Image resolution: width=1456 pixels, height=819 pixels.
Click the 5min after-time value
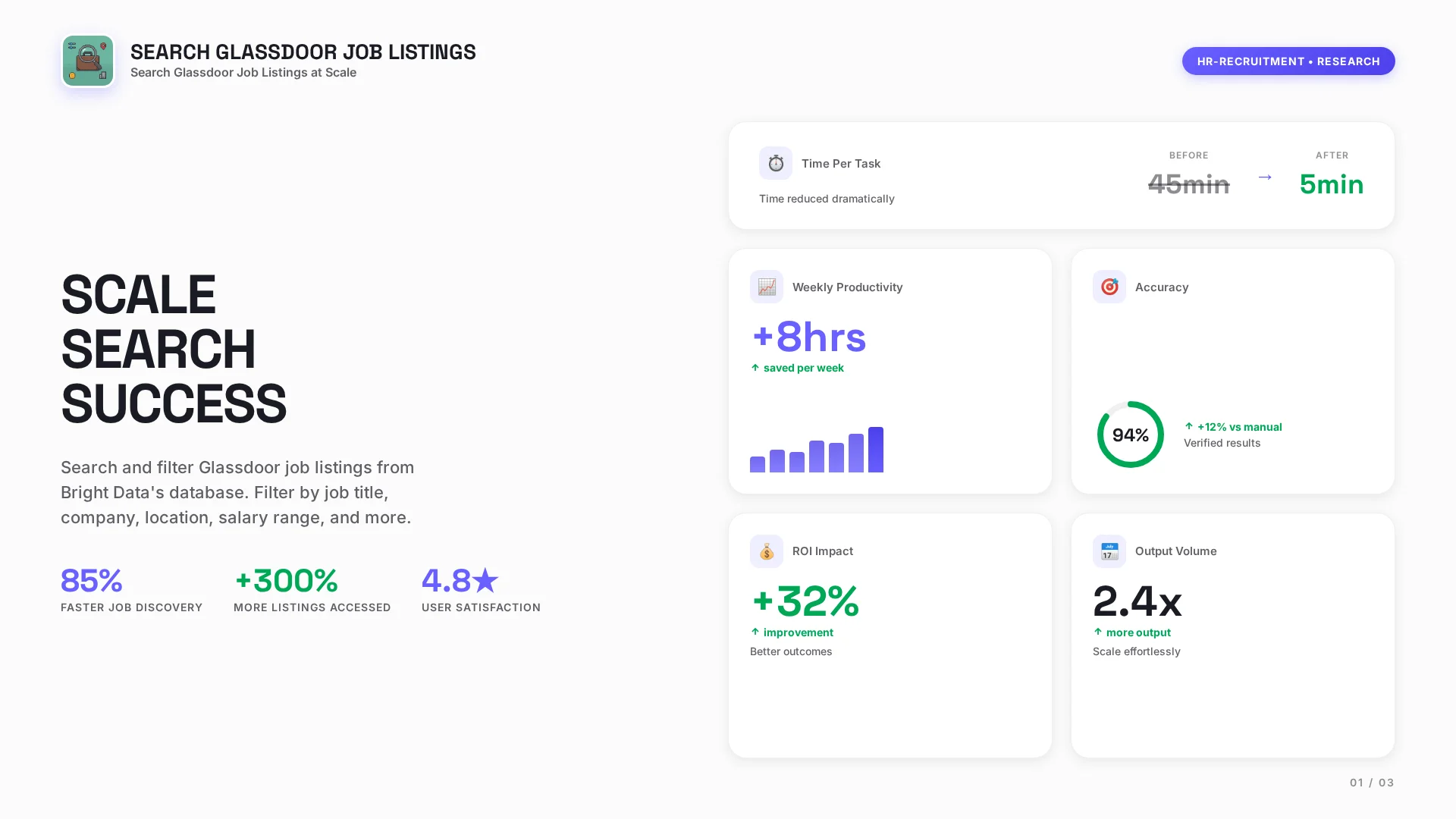coord(1331,184)
